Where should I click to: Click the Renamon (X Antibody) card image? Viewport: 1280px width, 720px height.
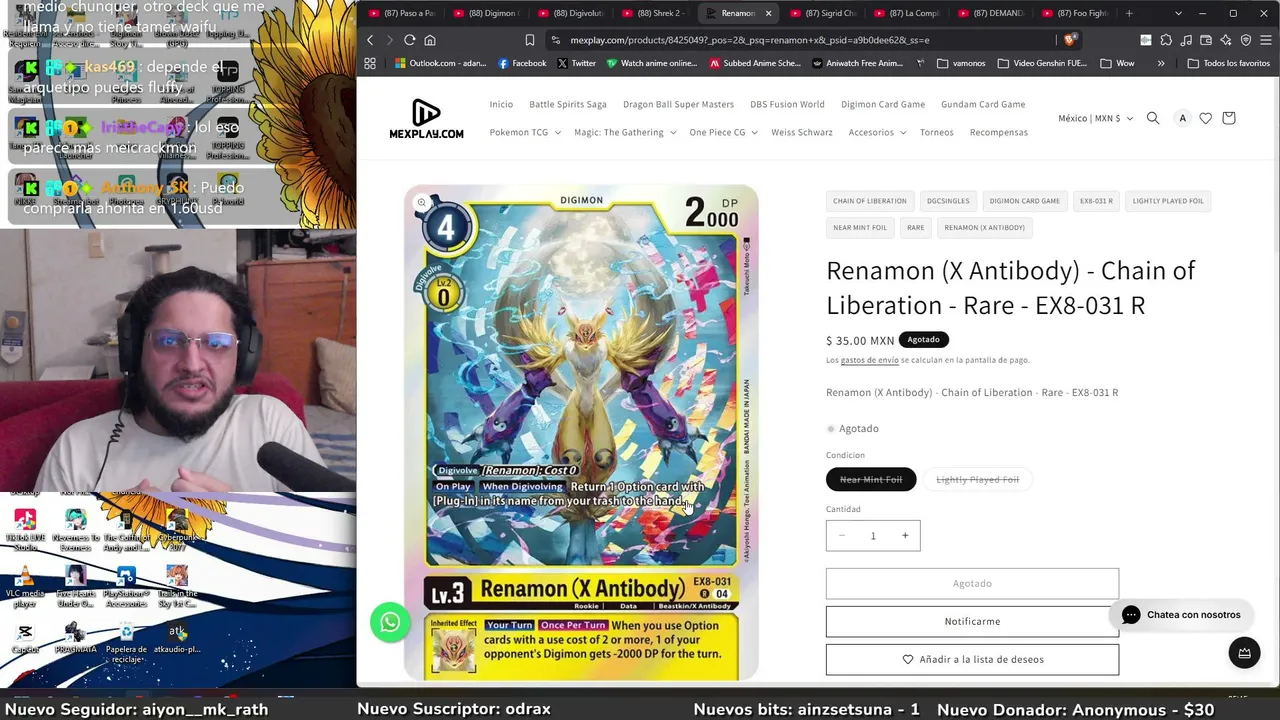pos(581,433)
